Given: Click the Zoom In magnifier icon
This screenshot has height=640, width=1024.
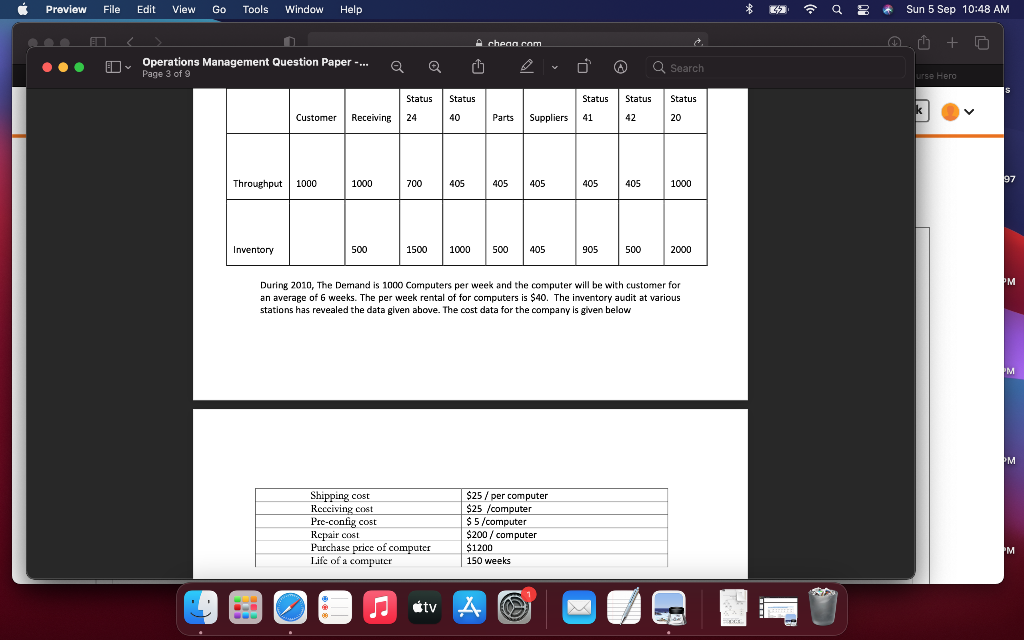Looking at the screenshot, I should [433, 67].
